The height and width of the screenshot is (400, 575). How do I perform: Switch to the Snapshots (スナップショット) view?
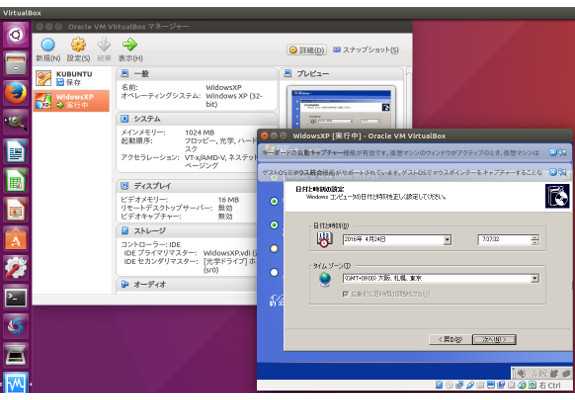tap(366, 50)
